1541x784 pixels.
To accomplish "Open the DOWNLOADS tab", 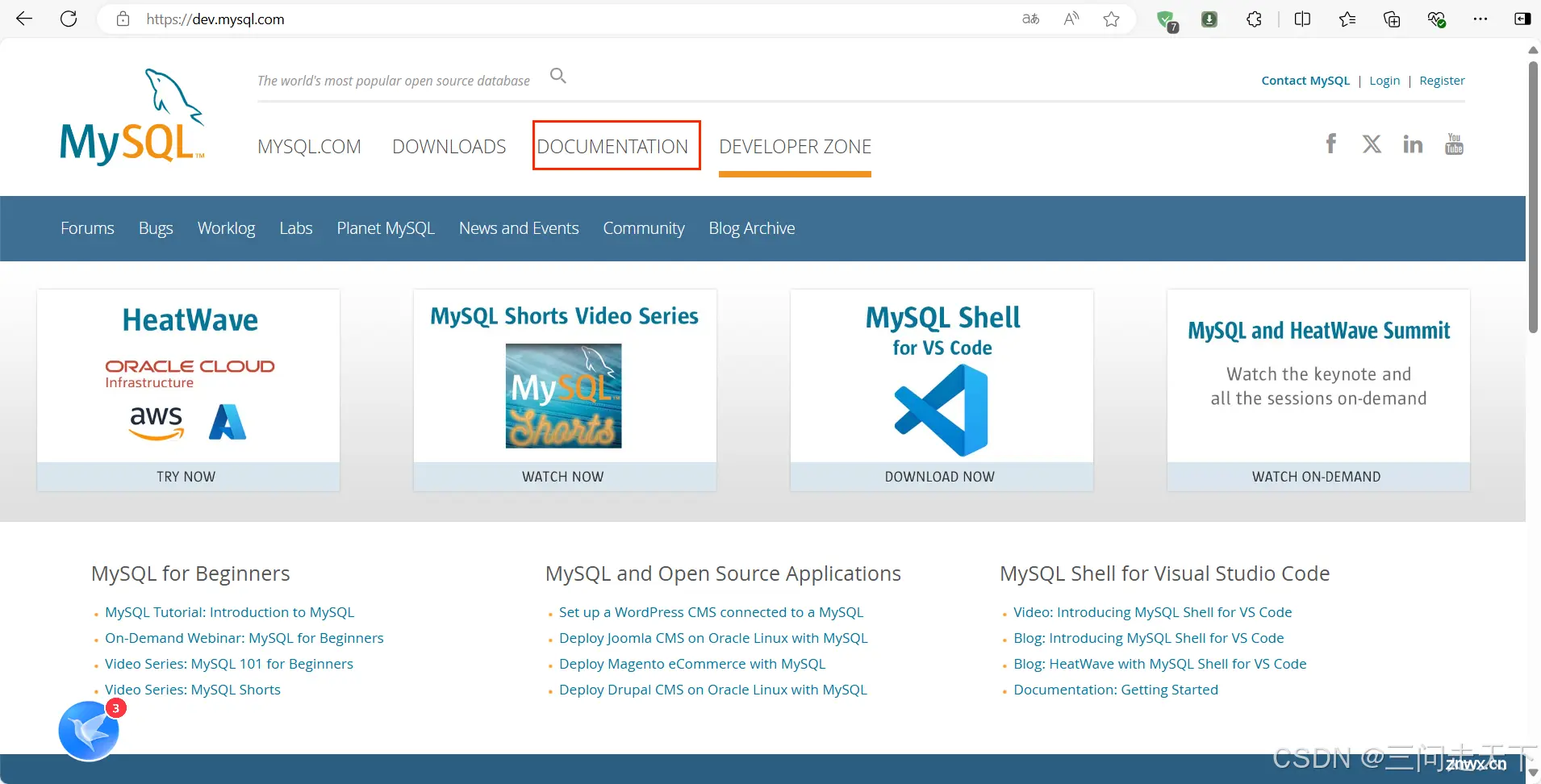I will coord(449,147).
